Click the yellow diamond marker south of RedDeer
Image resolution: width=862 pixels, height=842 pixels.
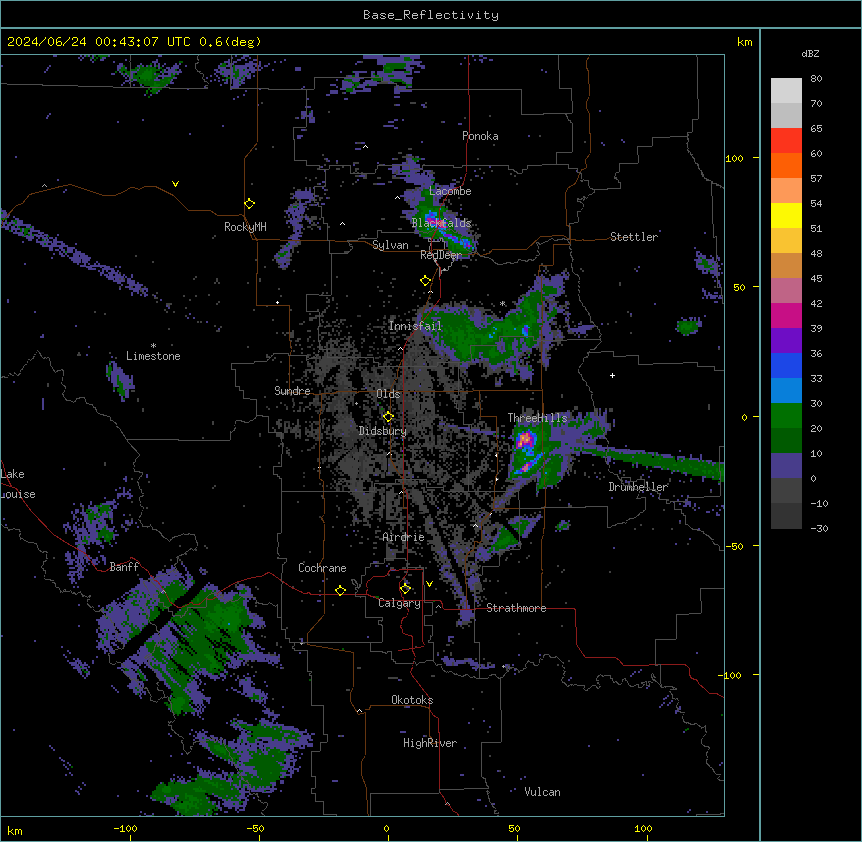pos(425,281)
